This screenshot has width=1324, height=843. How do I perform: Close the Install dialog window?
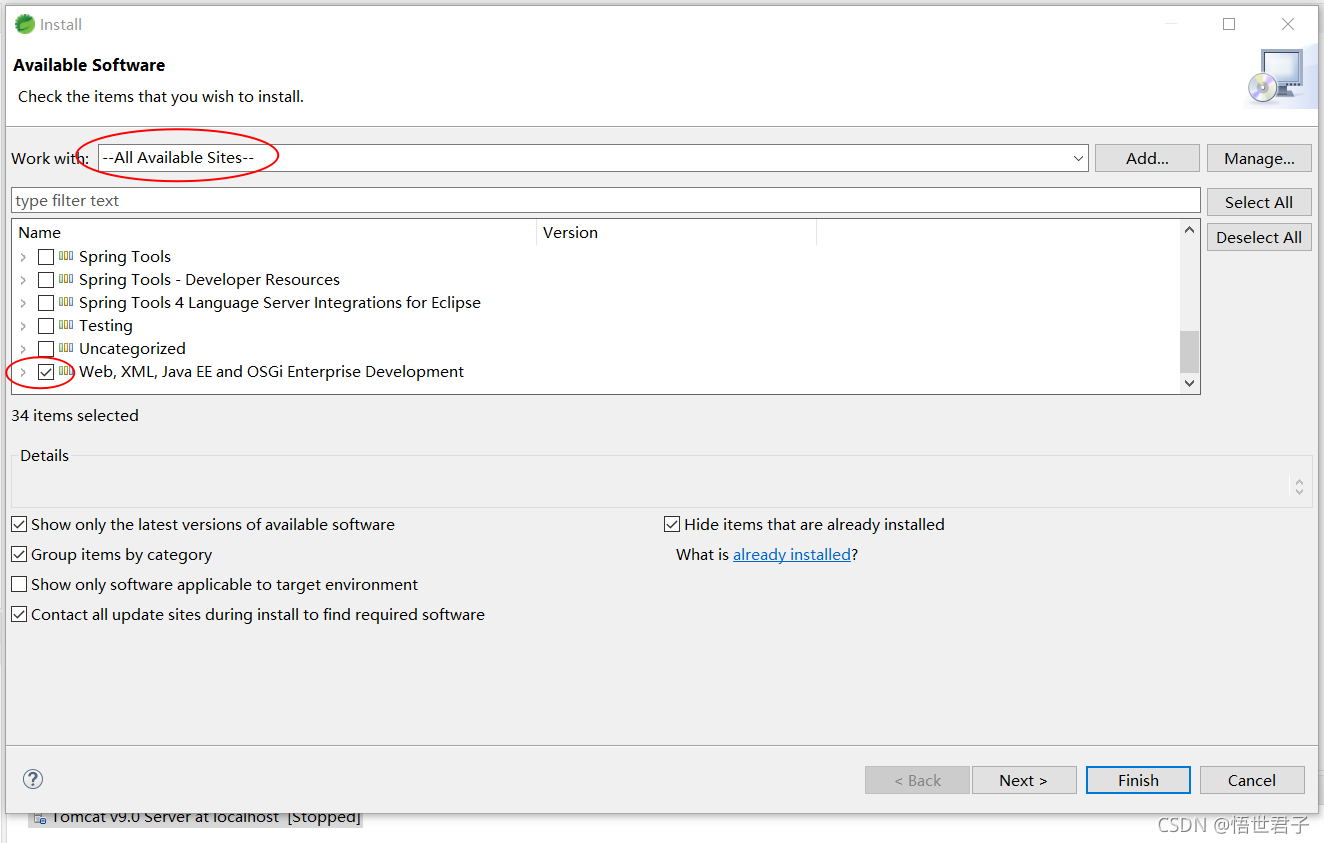point(1288,24)
